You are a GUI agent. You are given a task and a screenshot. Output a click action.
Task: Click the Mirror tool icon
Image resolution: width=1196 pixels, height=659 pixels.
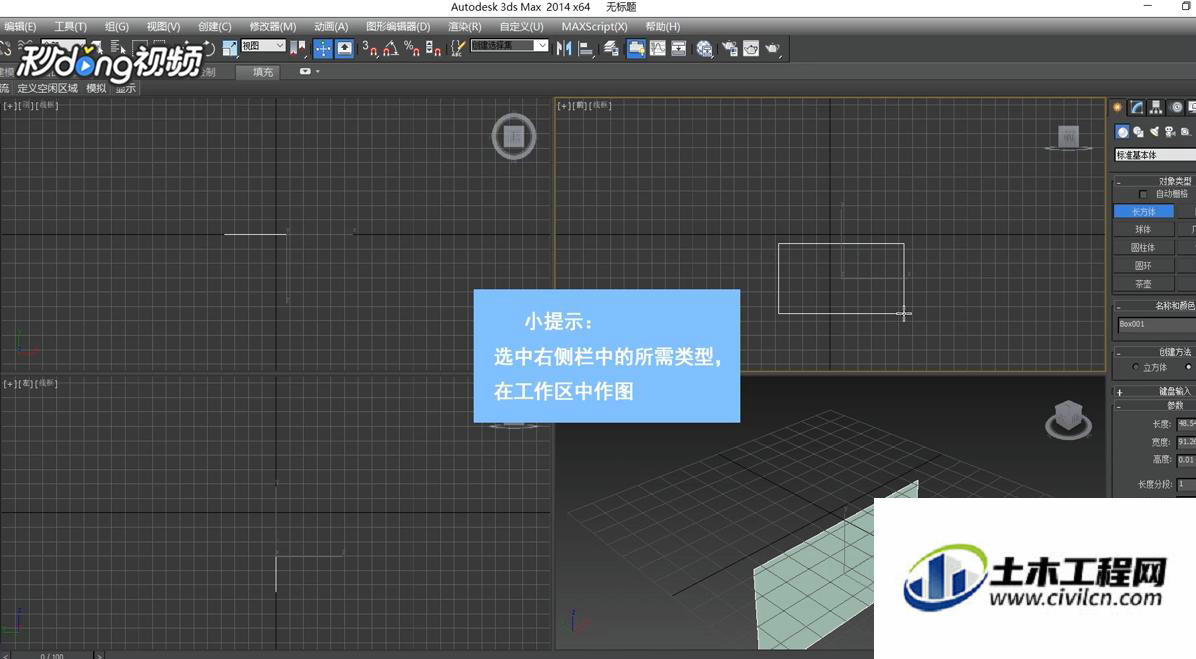pyautogui.click(x=564, y=49)
